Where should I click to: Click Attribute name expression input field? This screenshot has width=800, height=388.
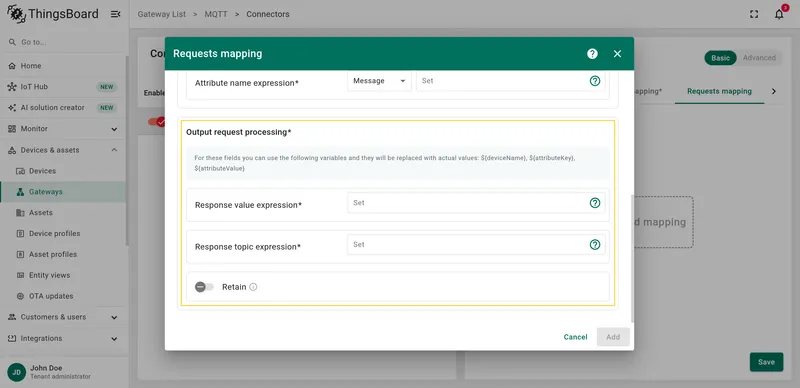502,81
